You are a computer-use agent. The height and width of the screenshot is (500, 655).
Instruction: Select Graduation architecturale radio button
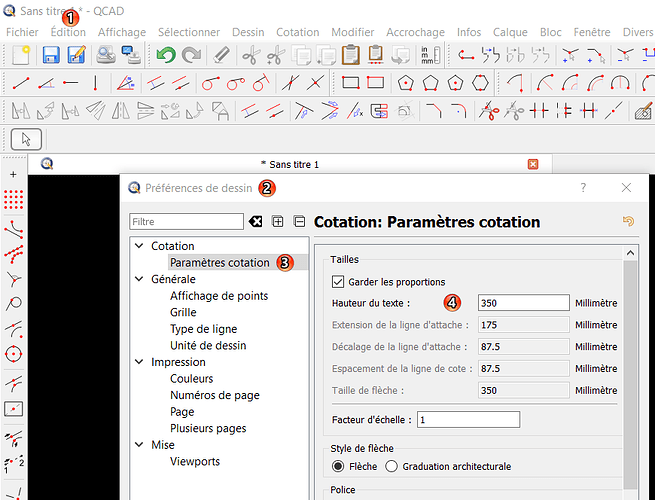(x=391, y=466)
